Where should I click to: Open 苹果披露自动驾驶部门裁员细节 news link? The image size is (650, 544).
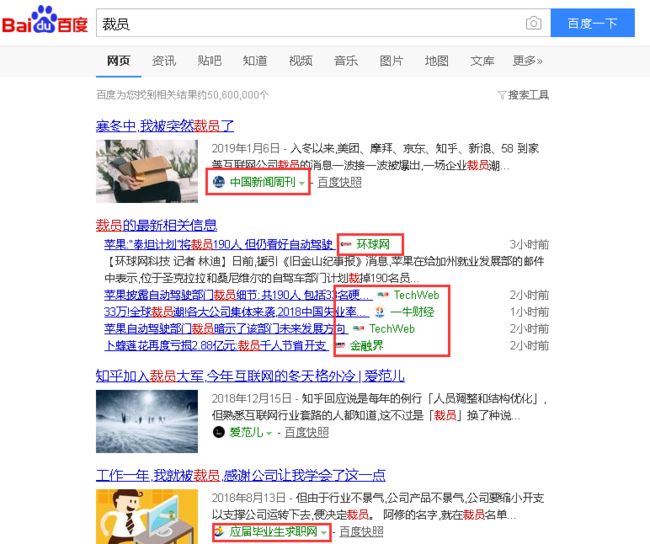238,295
